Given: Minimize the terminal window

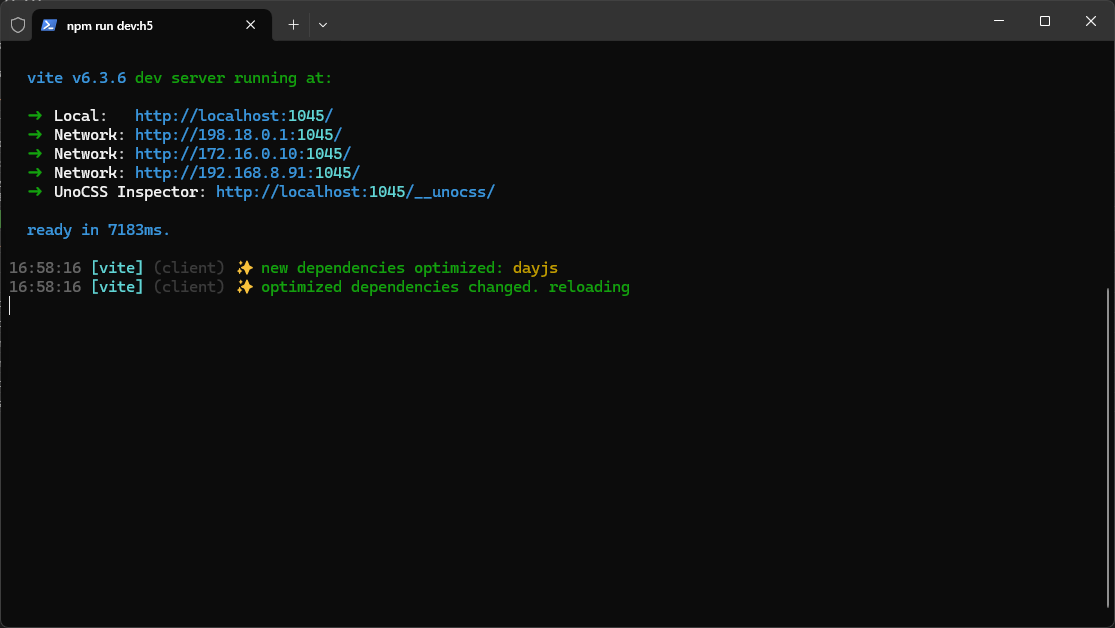Looking at the screenshot, I should pyautogui.click(x=998, y=21).
